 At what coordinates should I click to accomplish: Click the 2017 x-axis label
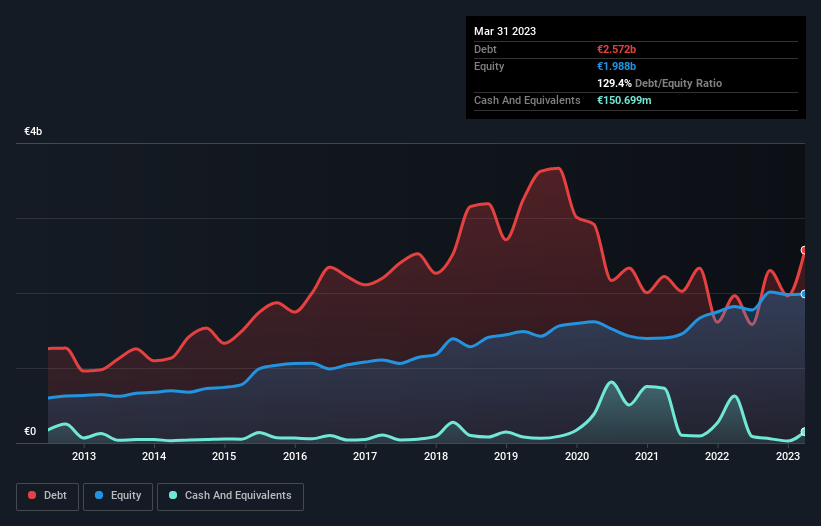[365, 456]
